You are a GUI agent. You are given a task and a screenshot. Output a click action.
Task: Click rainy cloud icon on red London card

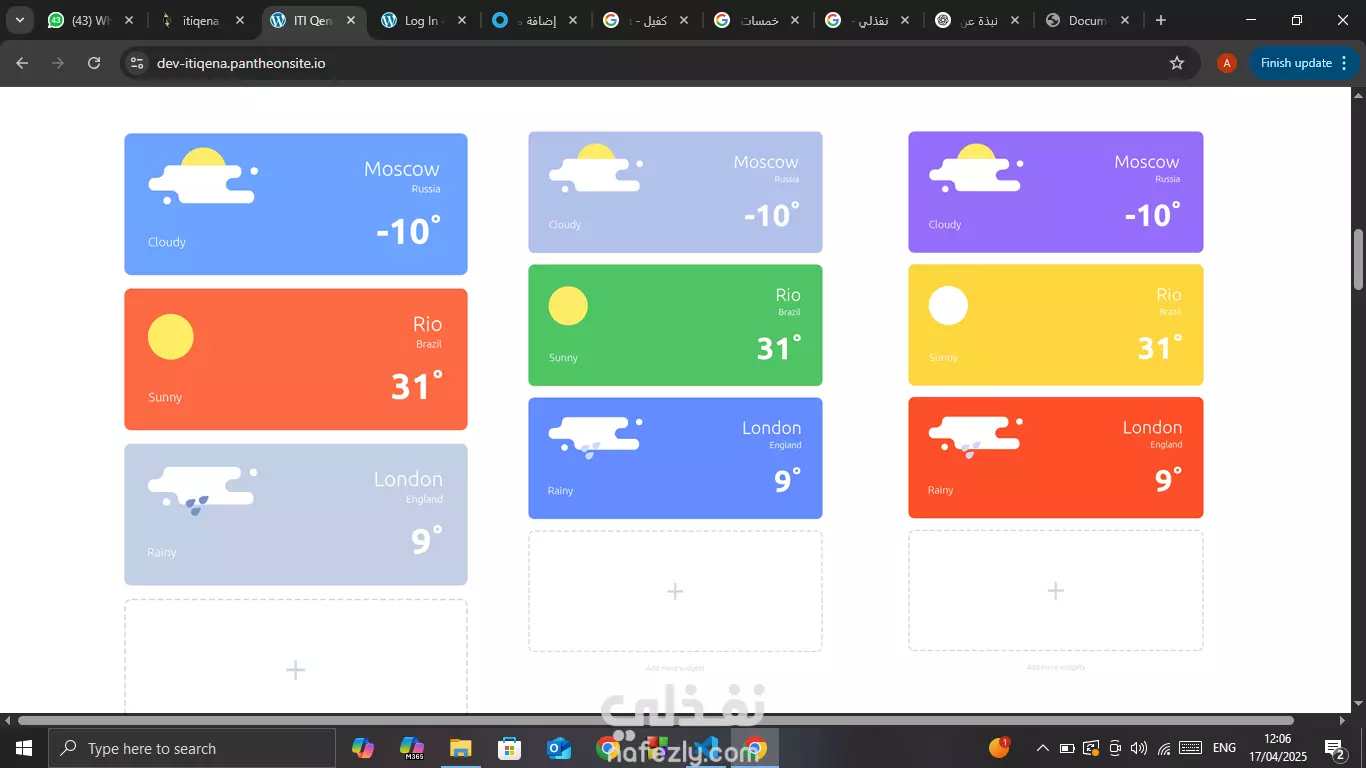tap(976, 438)
